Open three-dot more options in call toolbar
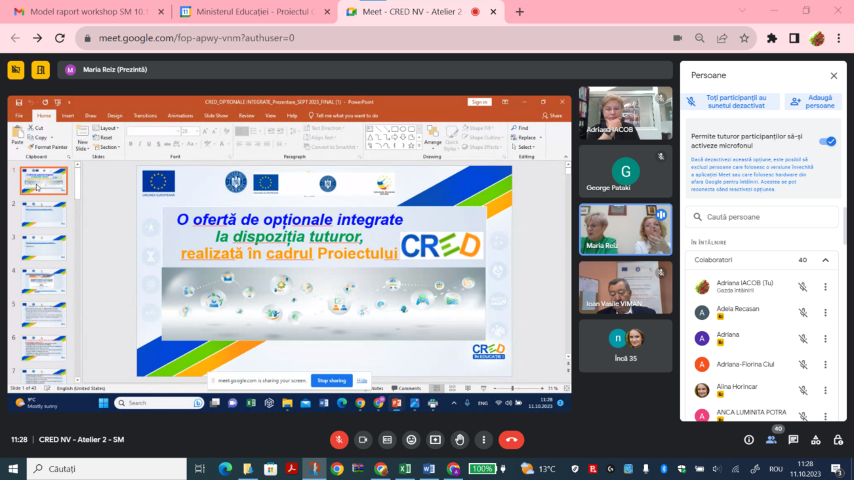 pos(483,439)
